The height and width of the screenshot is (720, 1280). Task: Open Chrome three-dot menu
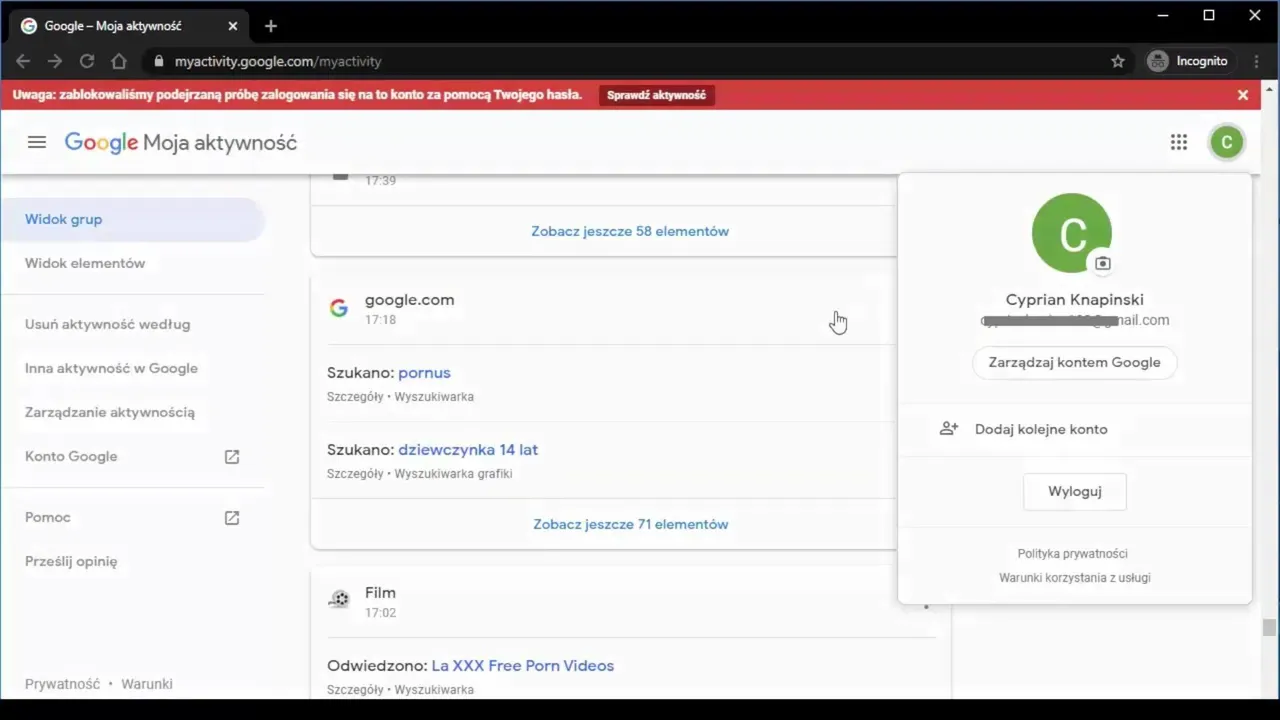[x=1257, y=61]
